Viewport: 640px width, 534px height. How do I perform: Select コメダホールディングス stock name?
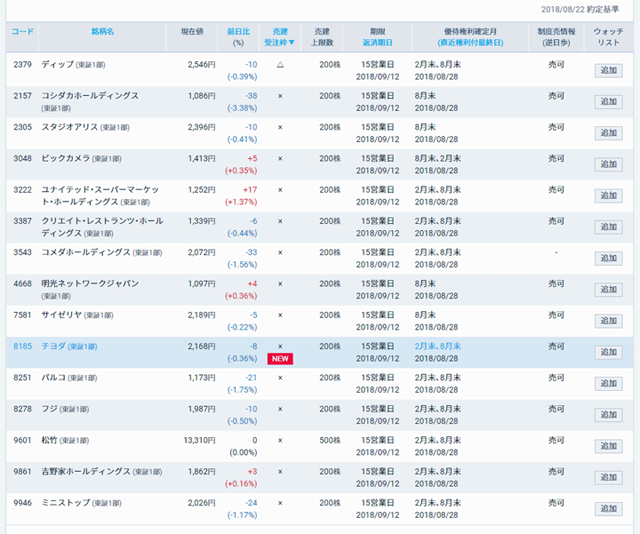(x=86, y=252)
